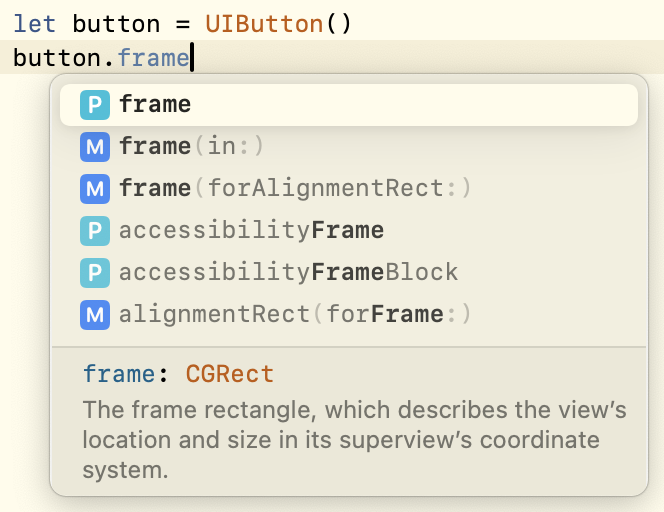This screenshot has width=664, height=512.
Task: Pick frame(forAlignmentRect:) from completions
Action: 349,188
